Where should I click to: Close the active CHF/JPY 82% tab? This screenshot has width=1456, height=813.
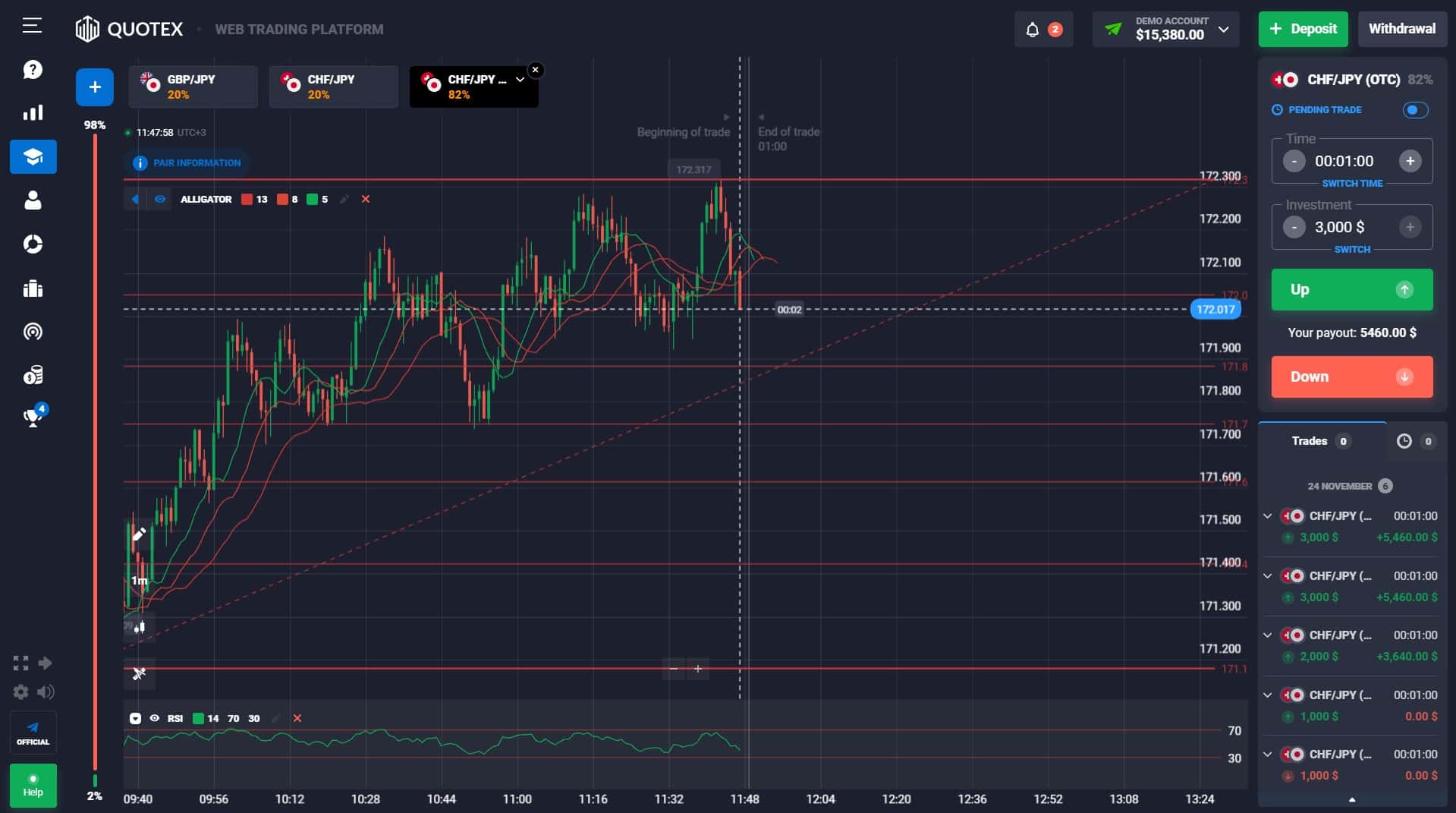pyautogui.click(x=535, y=70)
